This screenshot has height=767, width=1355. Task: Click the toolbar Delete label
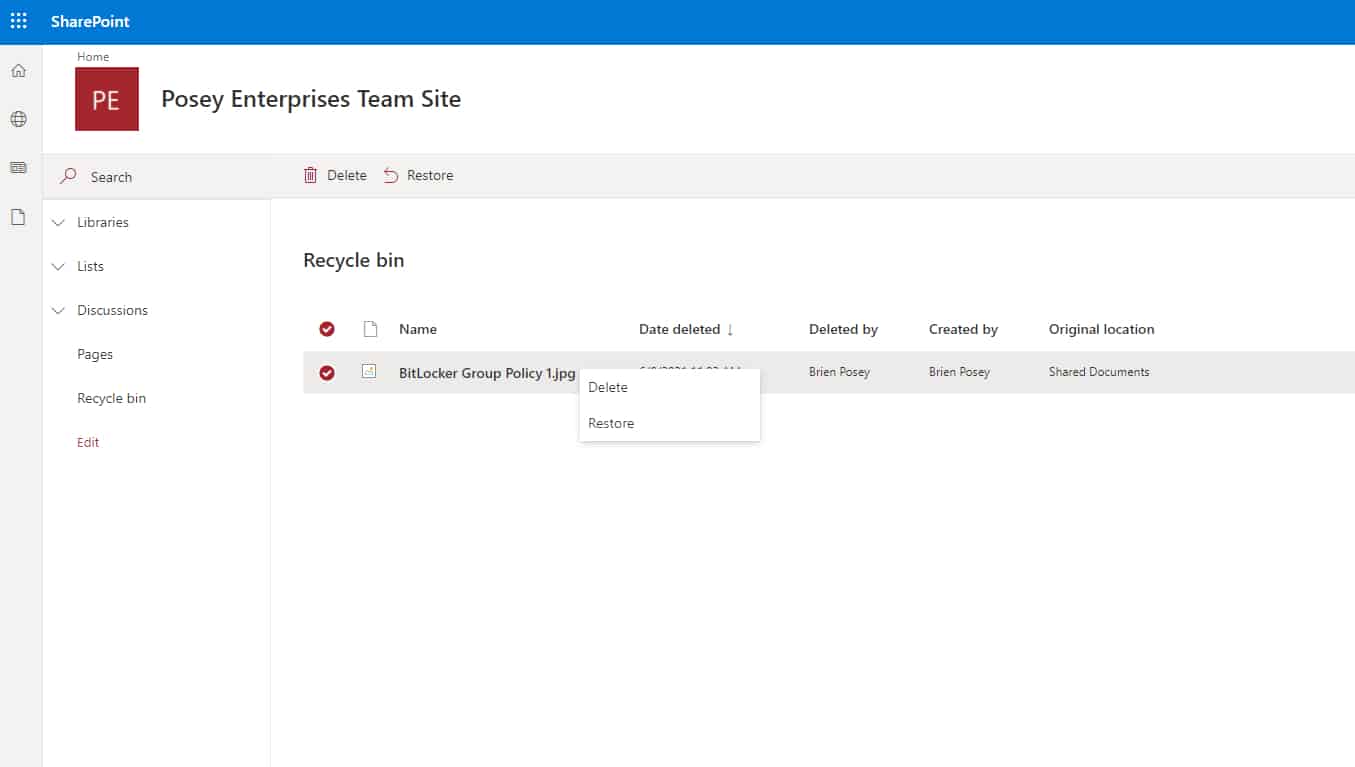coord(347,175)
